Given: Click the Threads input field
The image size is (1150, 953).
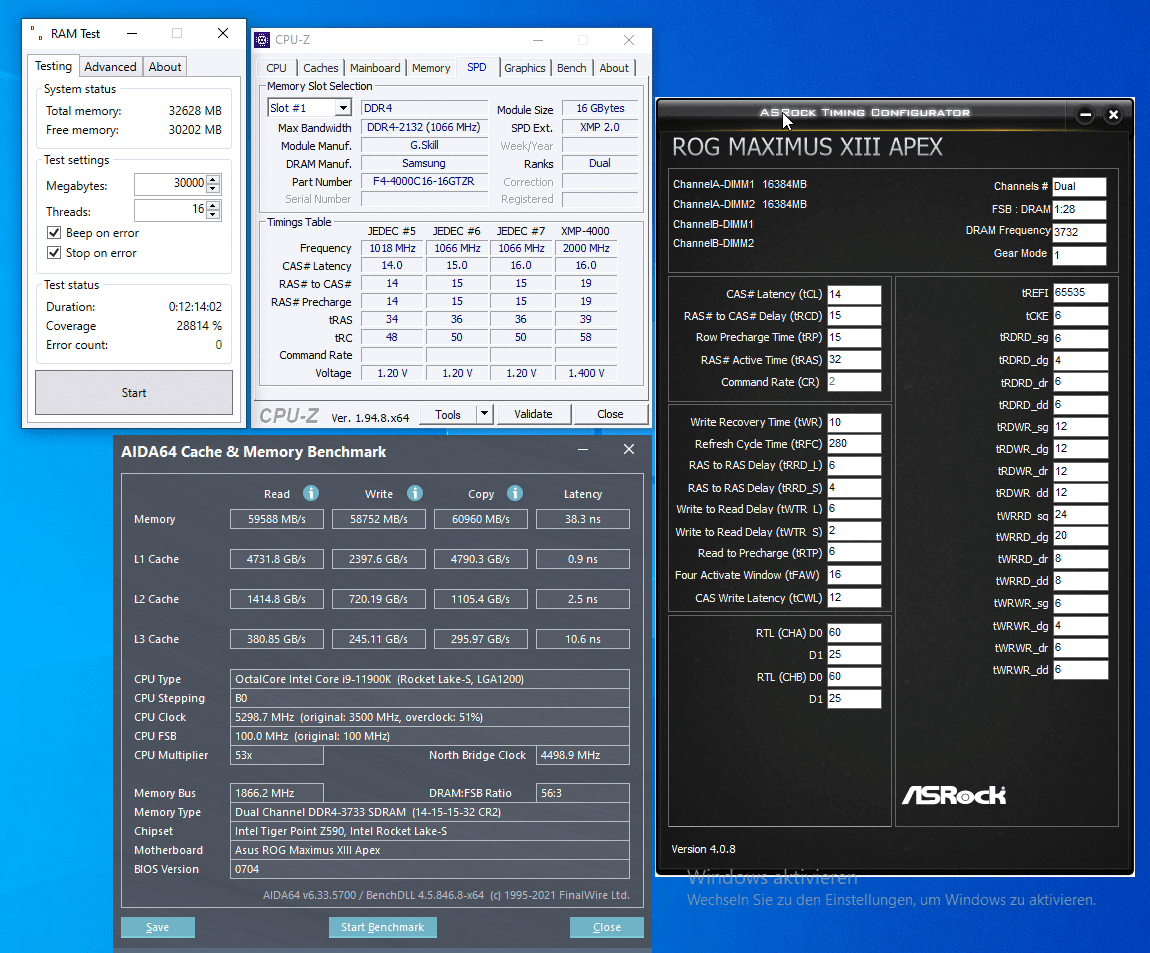Looking at the screenshot, I should [x=170, y=210].
